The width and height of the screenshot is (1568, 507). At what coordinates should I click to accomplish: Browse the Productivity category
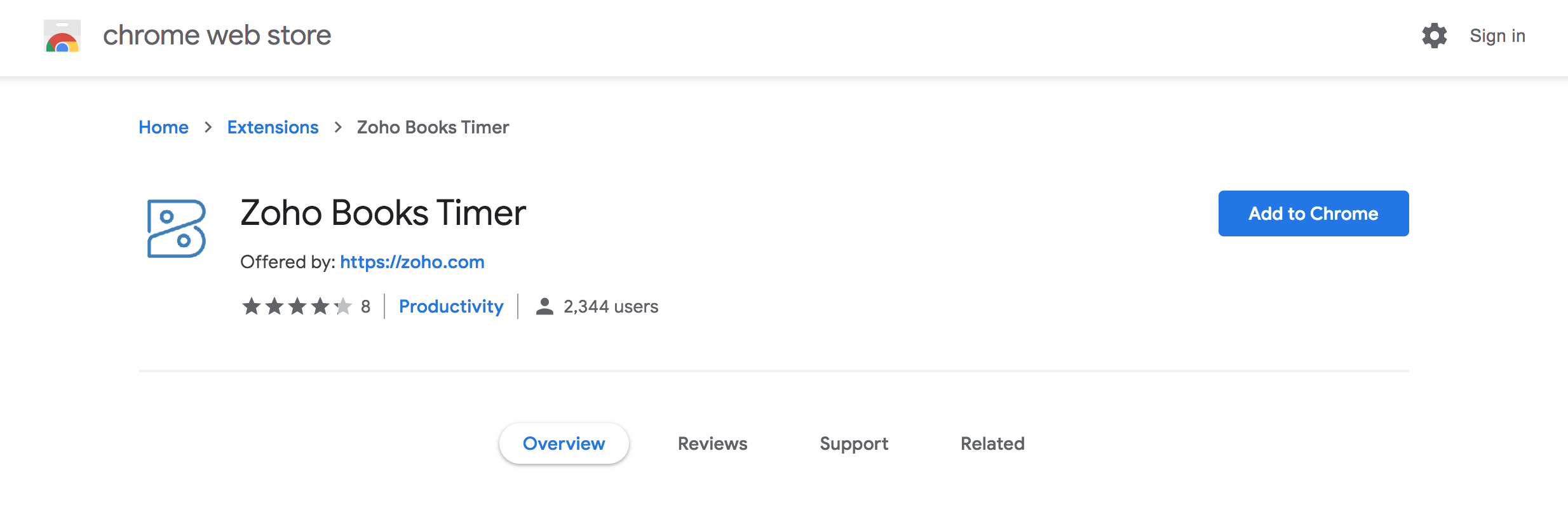[x=451, y=306]
